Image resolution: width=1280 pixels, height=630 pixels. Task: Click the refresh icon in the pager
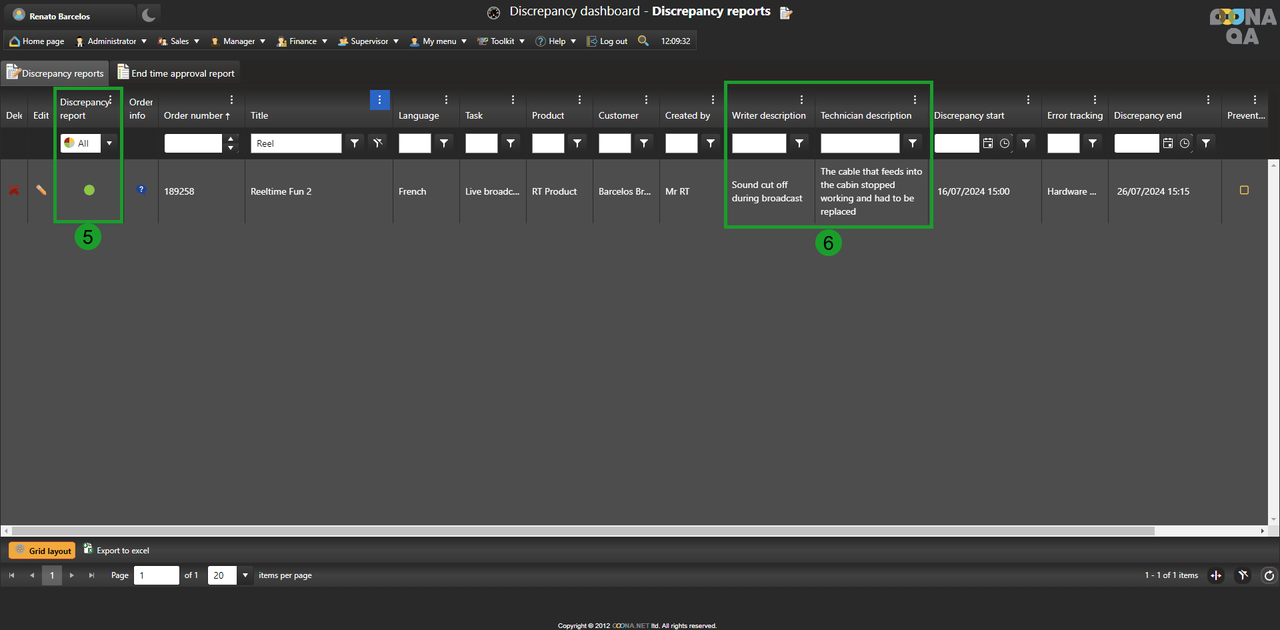tap(1268, 575)
